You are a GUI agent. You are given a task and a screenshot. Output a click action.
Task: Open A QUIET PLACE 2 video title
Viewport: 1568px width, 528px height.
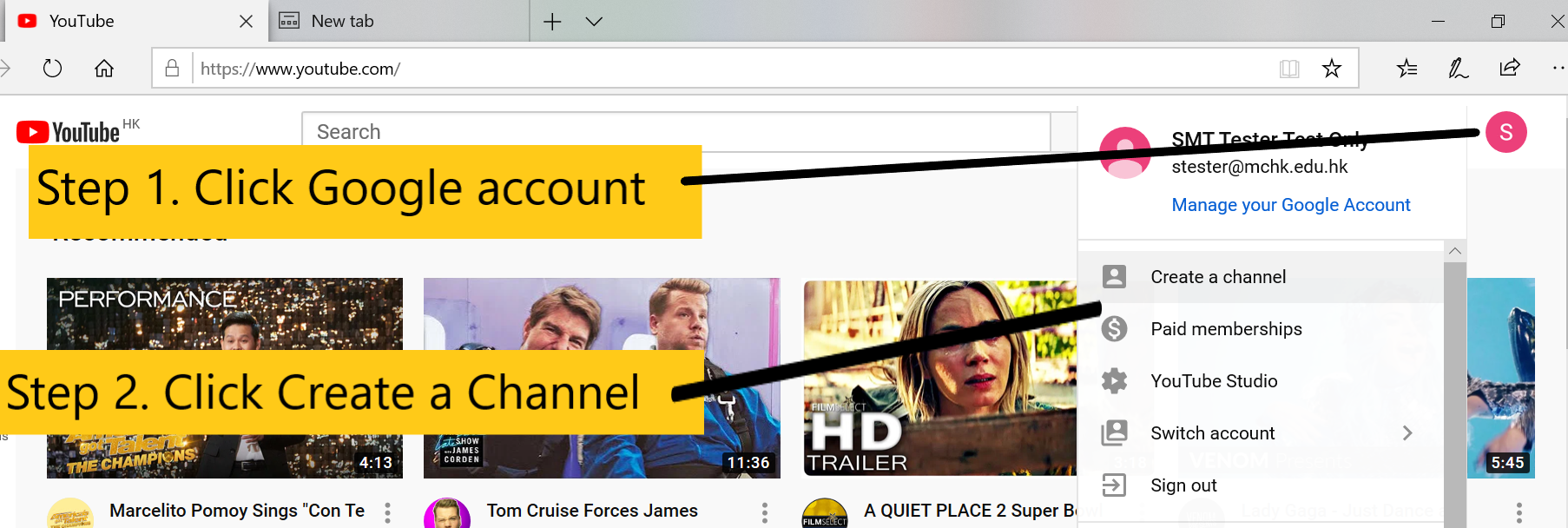click(x=970, y=511)
